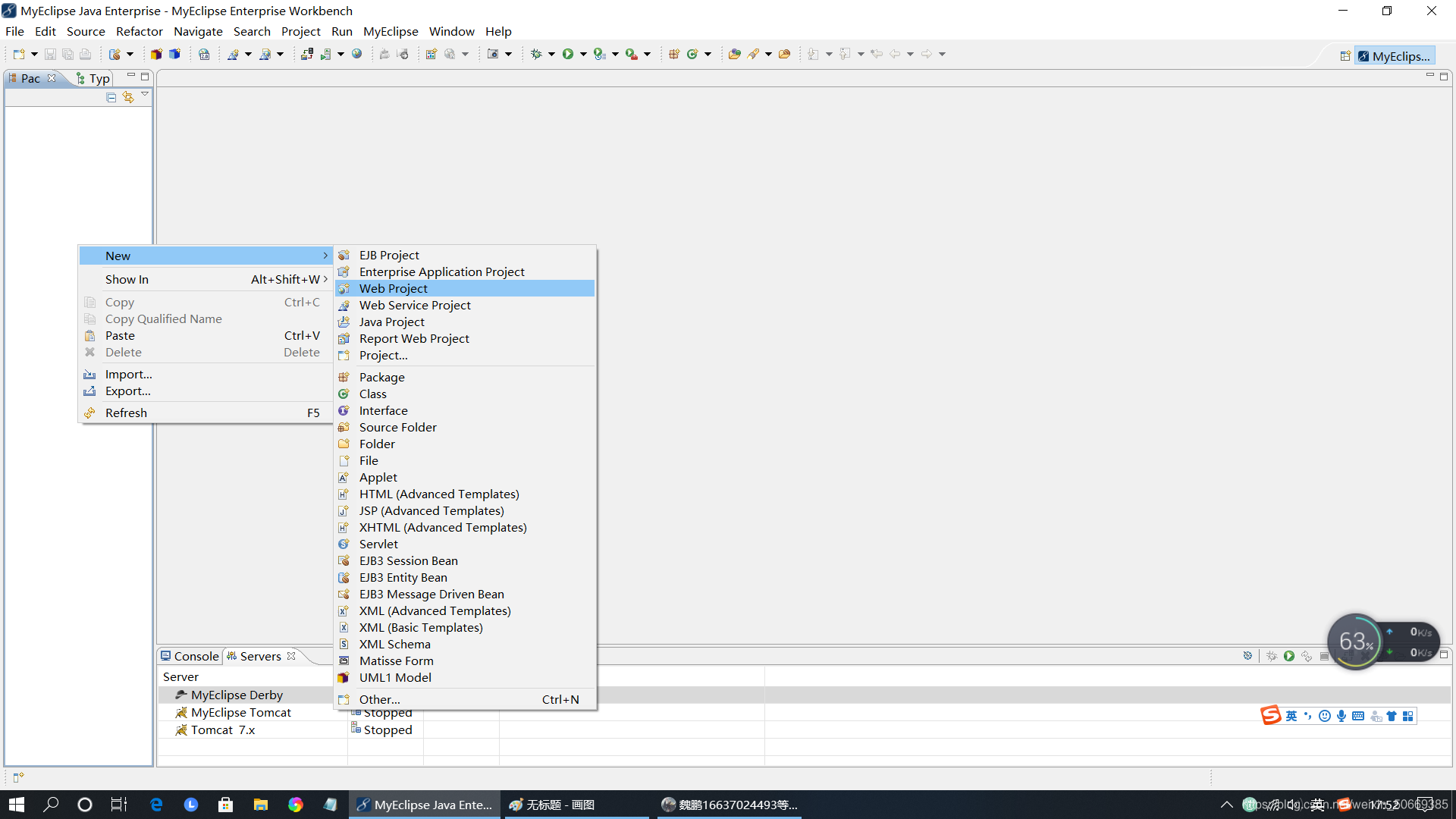Switch to the Servers tab

[x=260, y=656]
